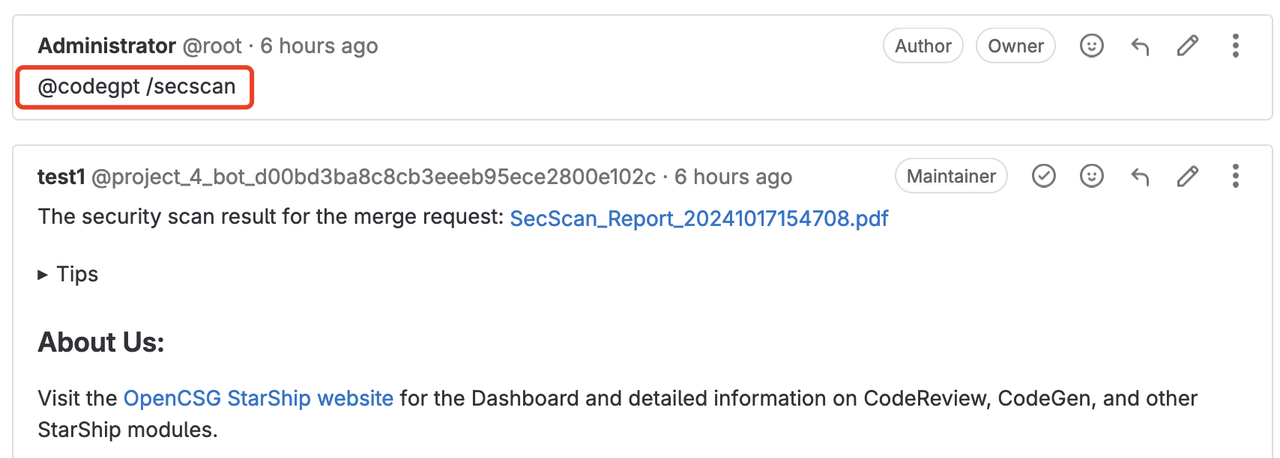Click the Owner role badge
Screen dimensions: 1280x458
tap(1015, 46)
